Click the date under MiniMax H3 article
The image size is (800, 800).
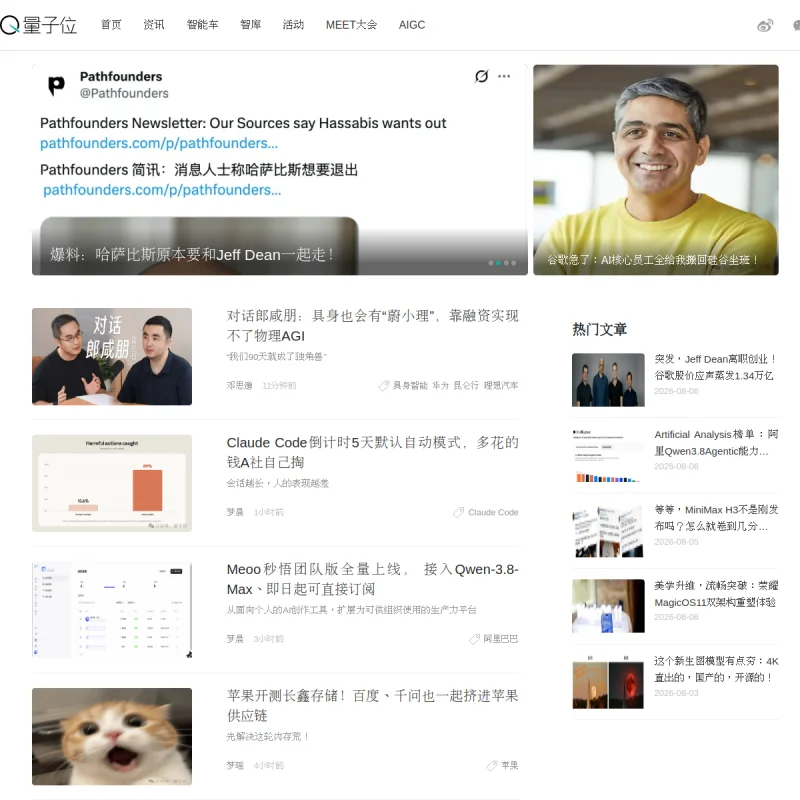pyautogui.click(x=676, y=541)
